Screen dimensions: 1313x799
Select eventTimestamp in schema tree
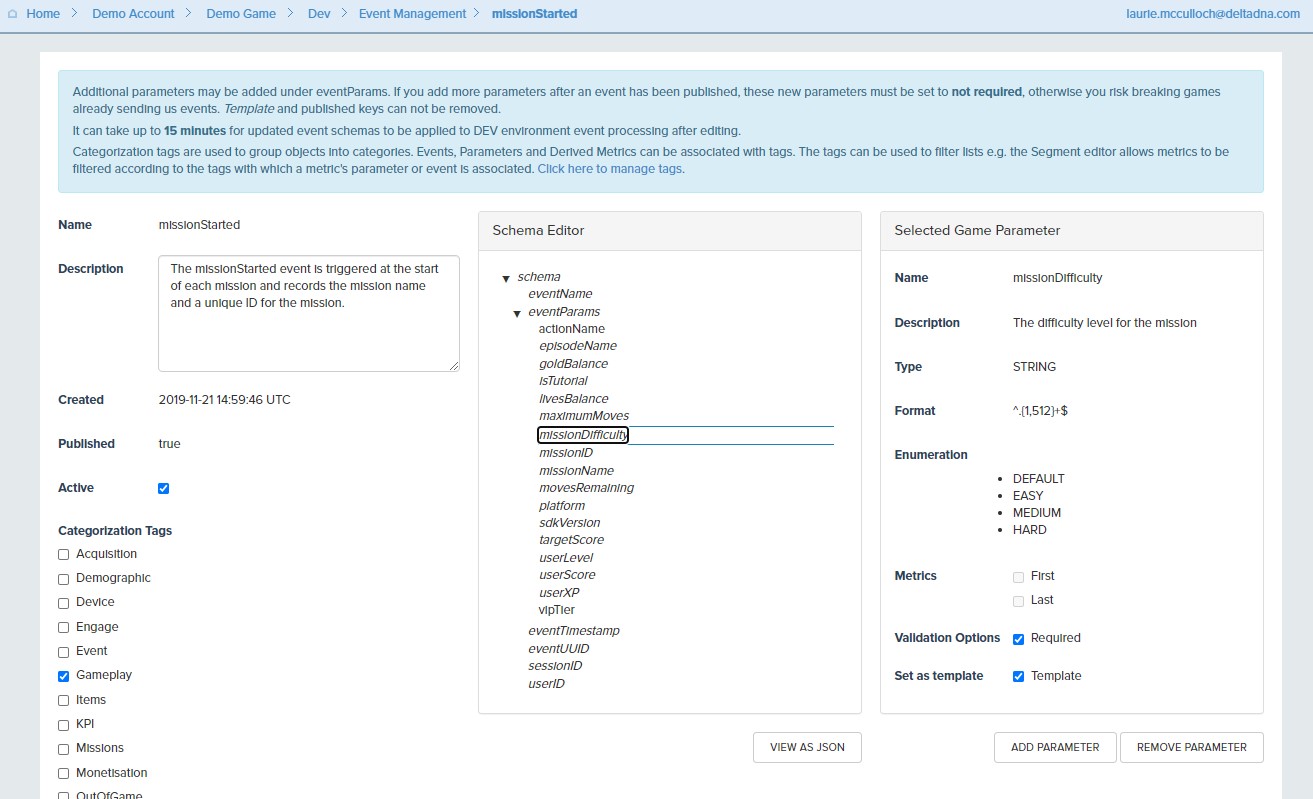(573, 631)
